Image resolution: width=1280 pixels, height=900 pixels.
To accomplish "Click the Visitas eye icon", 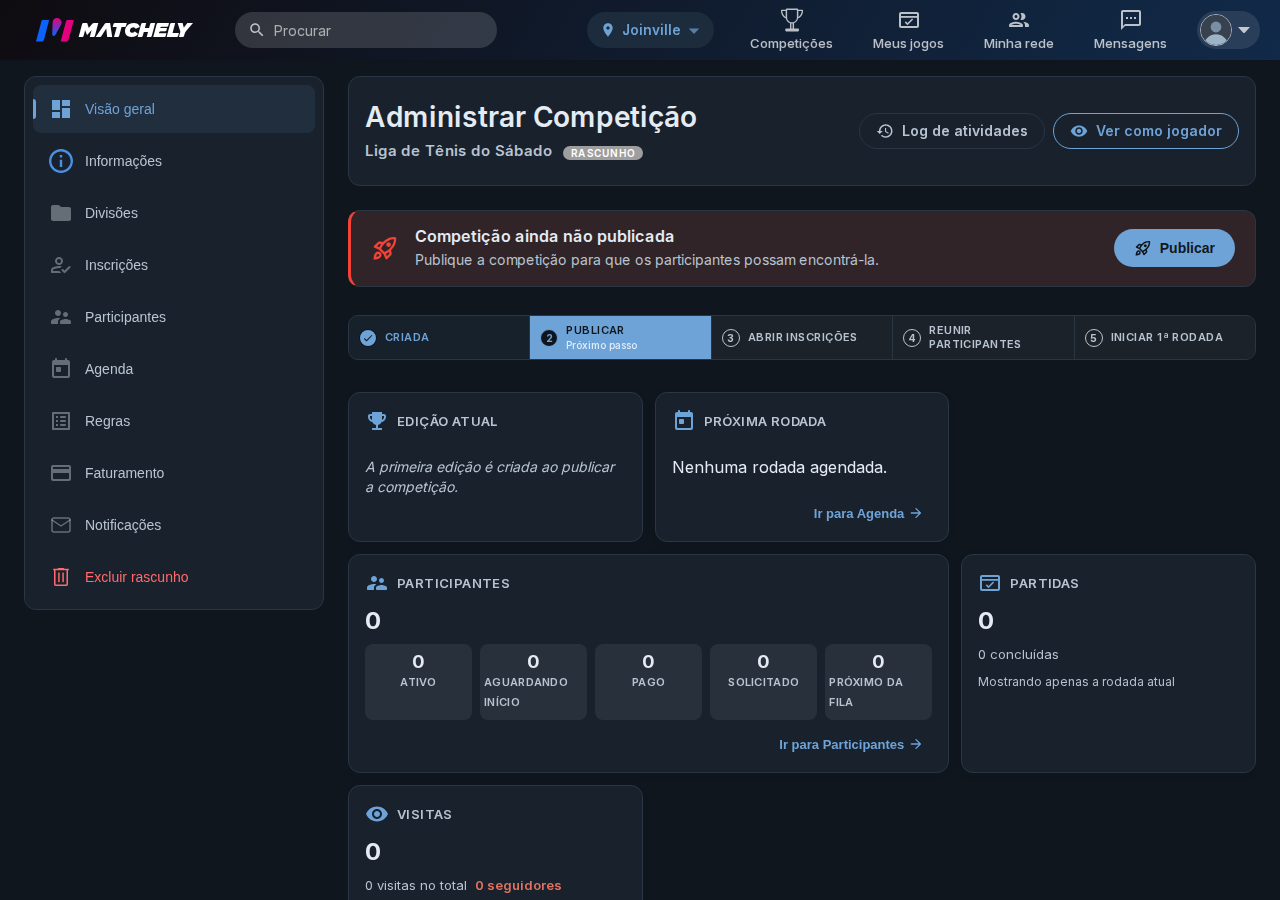I will pos(377,814).
